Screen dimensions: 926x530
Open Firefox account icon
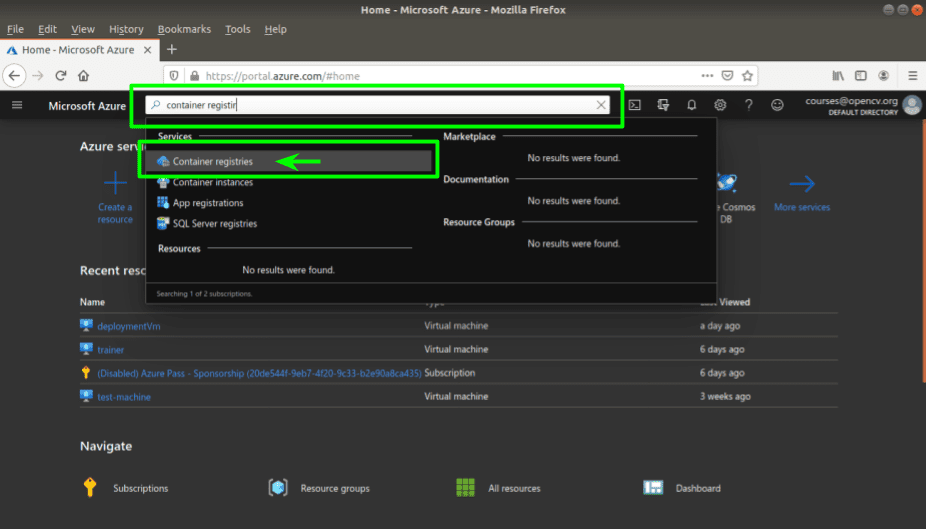(883, 76)
